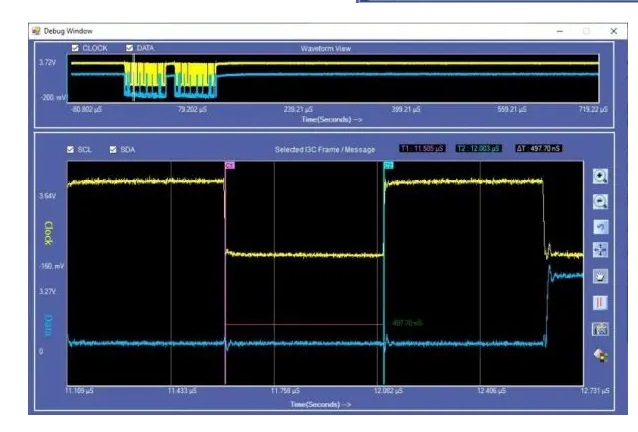Click the Selected I3C Frame / Message heading
This screenshot has width=638, height=432.
click(x=325, y=150)
